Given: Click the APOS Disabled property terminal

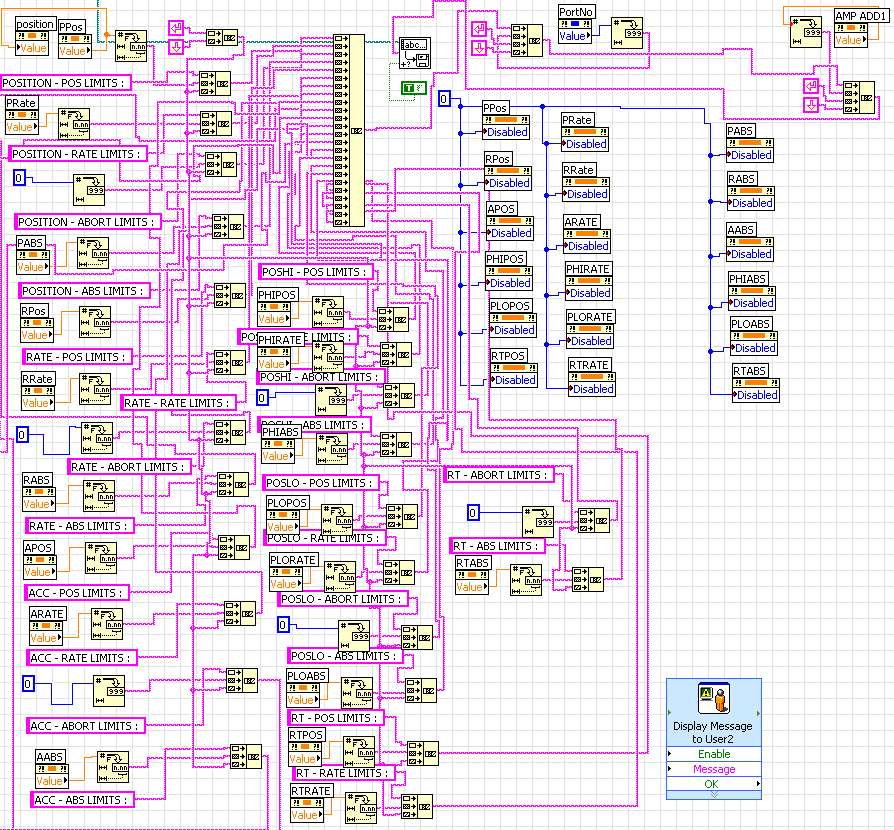Looking at the screenshot, I should (x=510, y=233).
